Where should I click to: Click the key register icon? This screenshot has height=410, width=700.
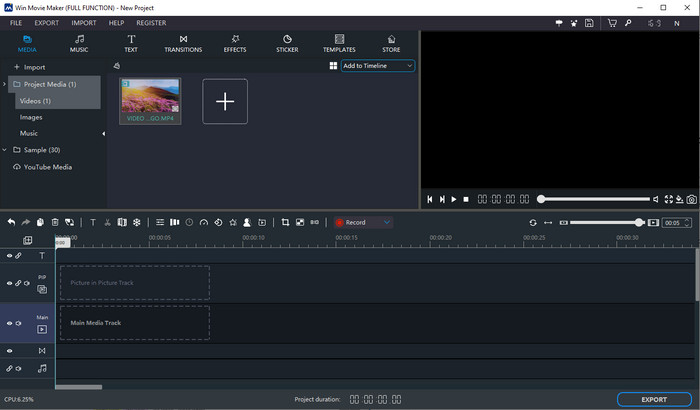coord(628,23)
